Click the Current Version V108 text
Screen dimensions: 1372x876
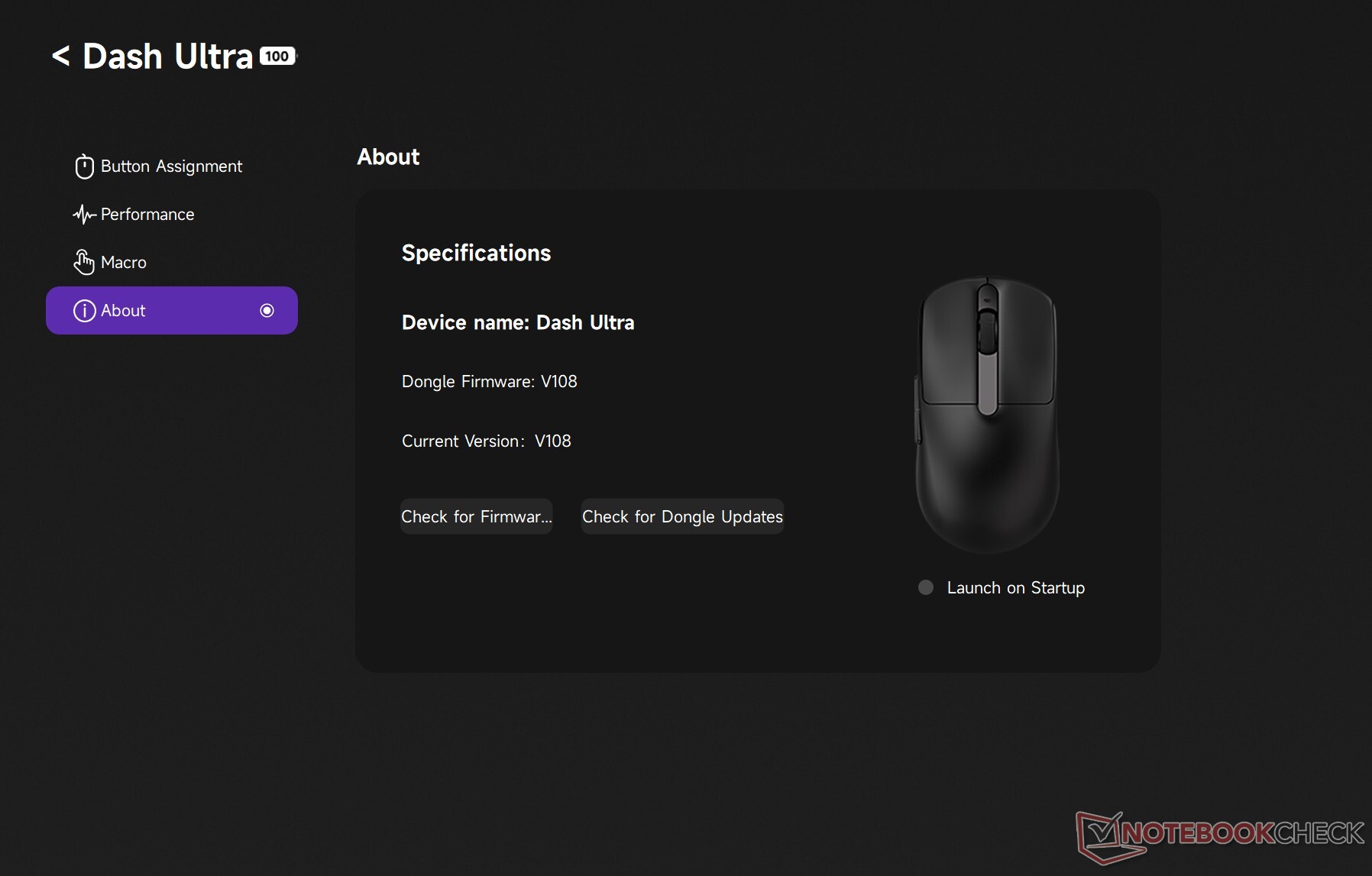pos(486,441)
